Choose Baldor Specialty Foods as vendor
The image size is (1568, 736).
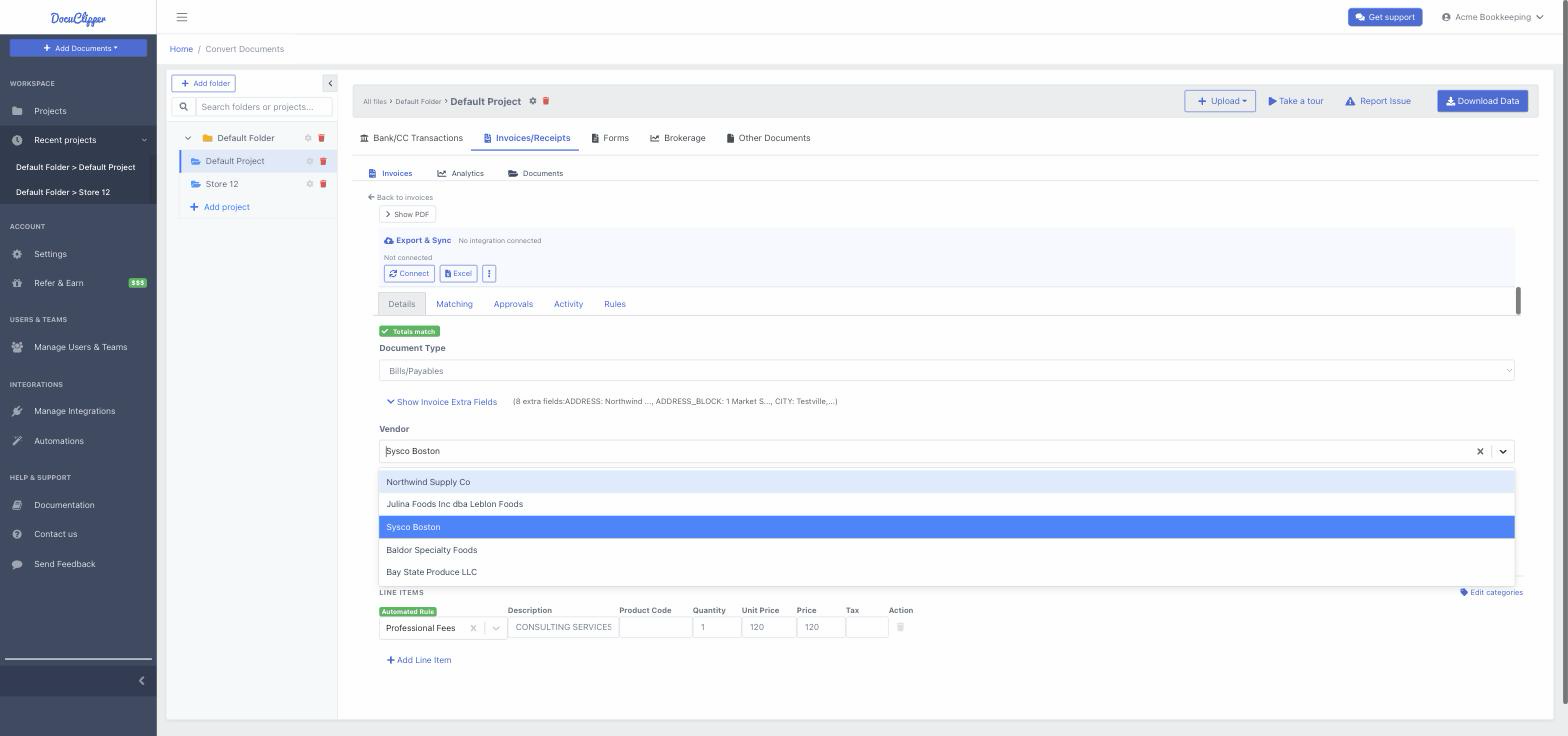click(x=946, y=550)
